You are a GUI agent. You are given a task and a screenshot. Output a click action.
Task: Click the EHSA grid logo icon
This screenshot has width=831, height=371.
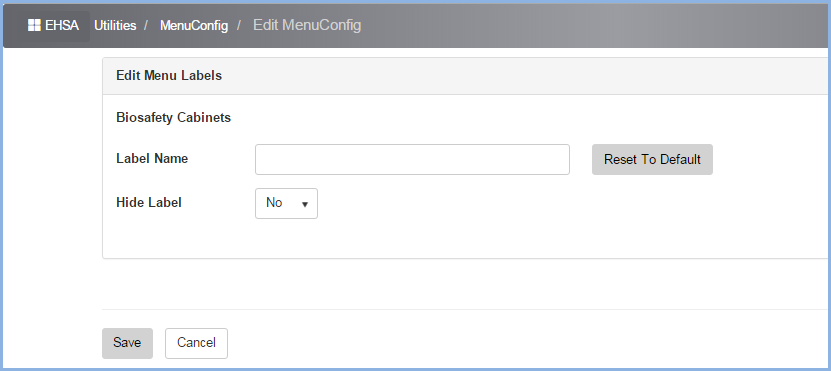(34, 25)
